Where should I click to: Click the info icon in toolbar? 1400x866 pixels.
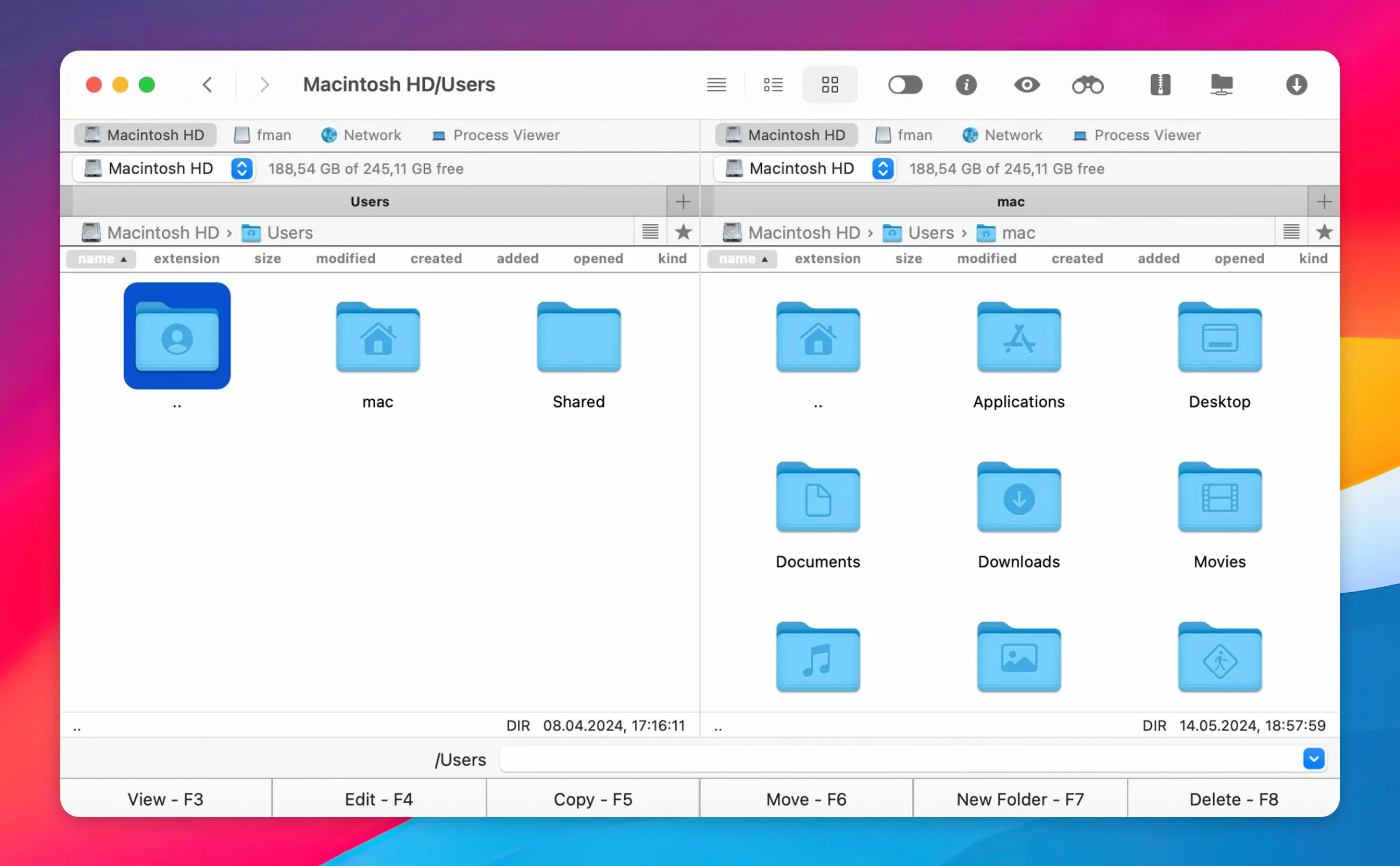pos(966,85)
